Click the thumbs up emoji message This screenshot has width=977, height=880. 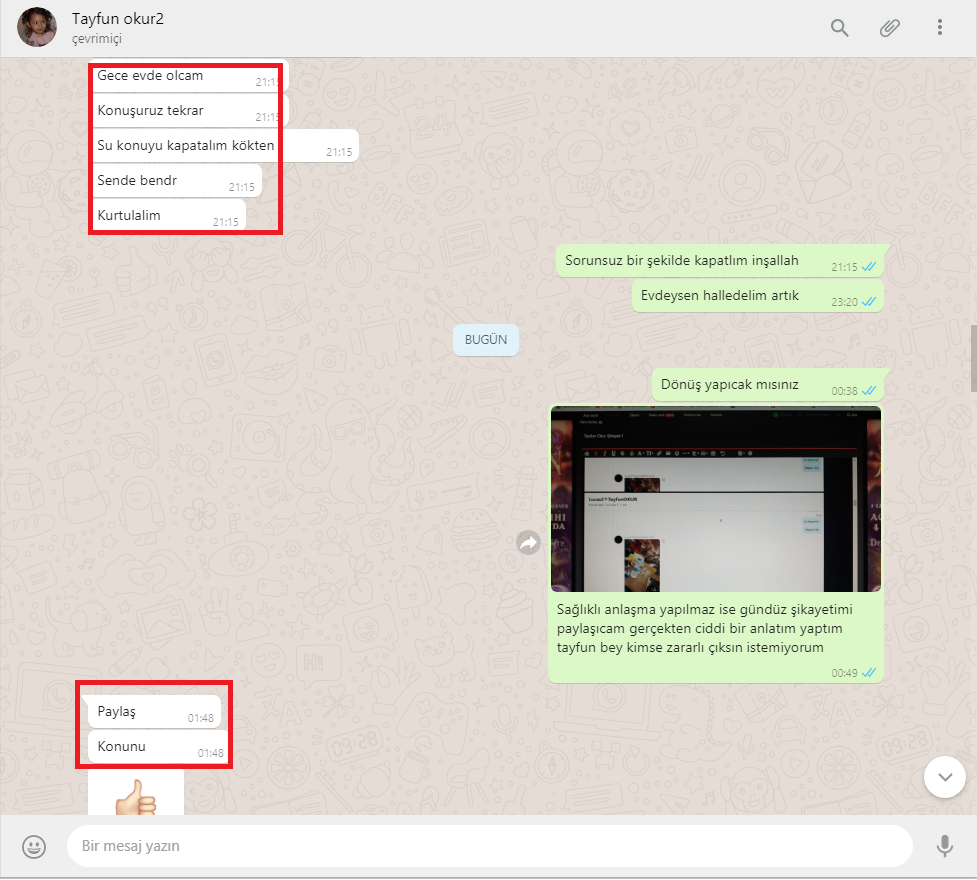tap(136, 793)
